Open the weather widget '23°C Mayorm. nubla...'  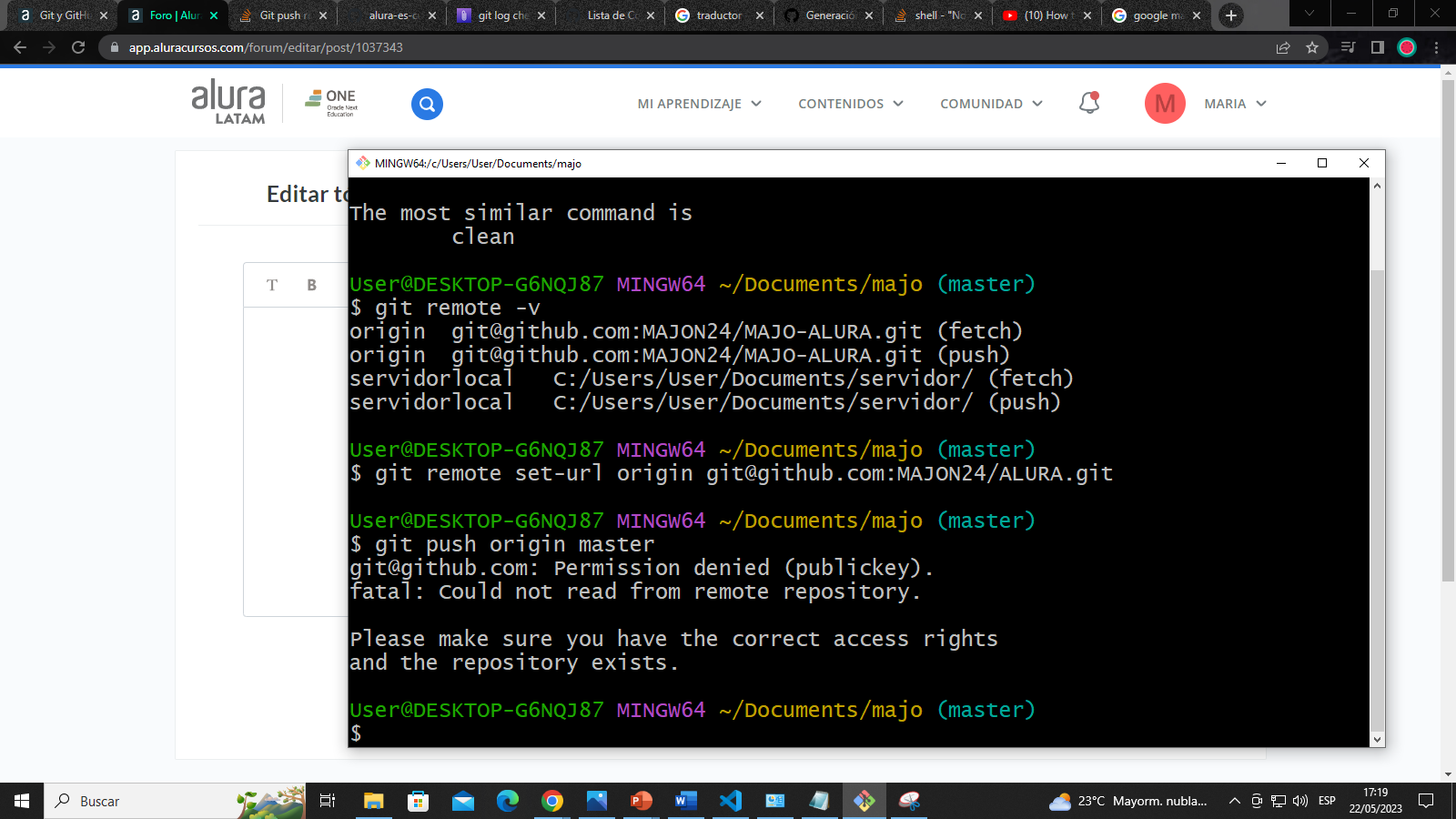pyautogui.click(x=1128, y=801)
